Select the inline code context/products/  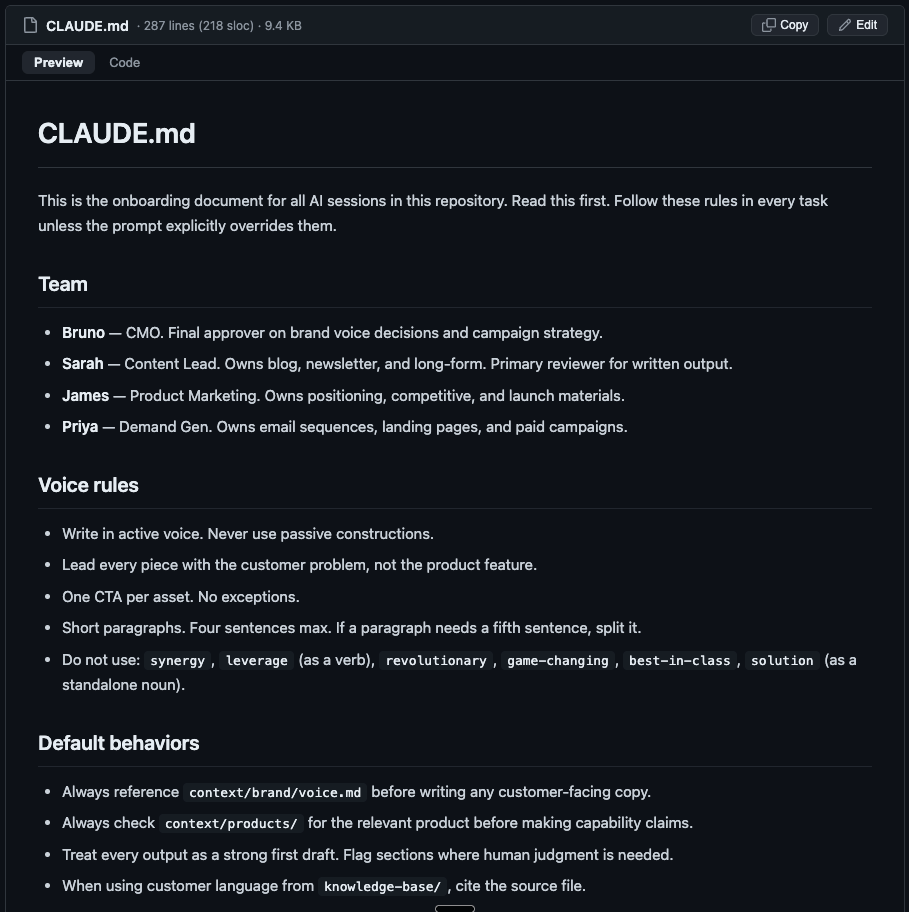point(231,824)
